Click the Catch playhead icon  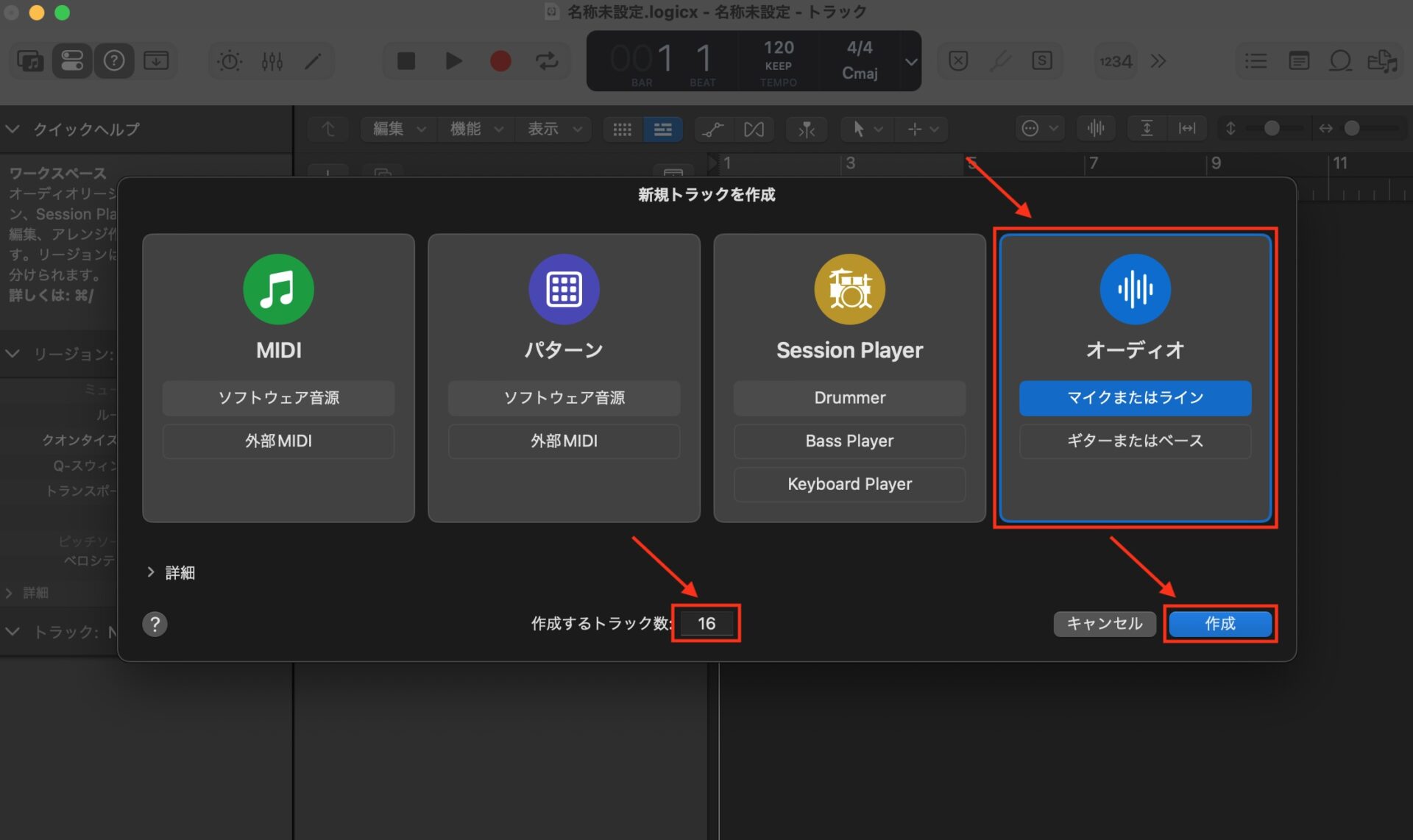click(807, 129)
